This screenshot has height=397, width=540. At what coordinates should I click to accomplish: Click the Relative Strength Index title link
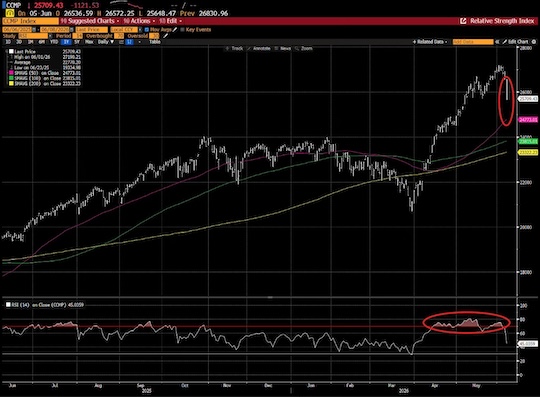502,21
